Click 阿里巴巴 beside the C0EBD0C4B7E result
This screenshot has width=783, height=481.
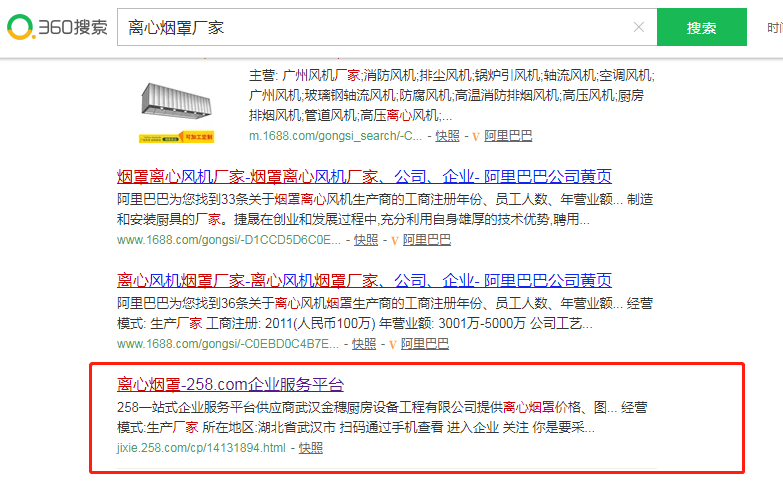click(425, 344)
